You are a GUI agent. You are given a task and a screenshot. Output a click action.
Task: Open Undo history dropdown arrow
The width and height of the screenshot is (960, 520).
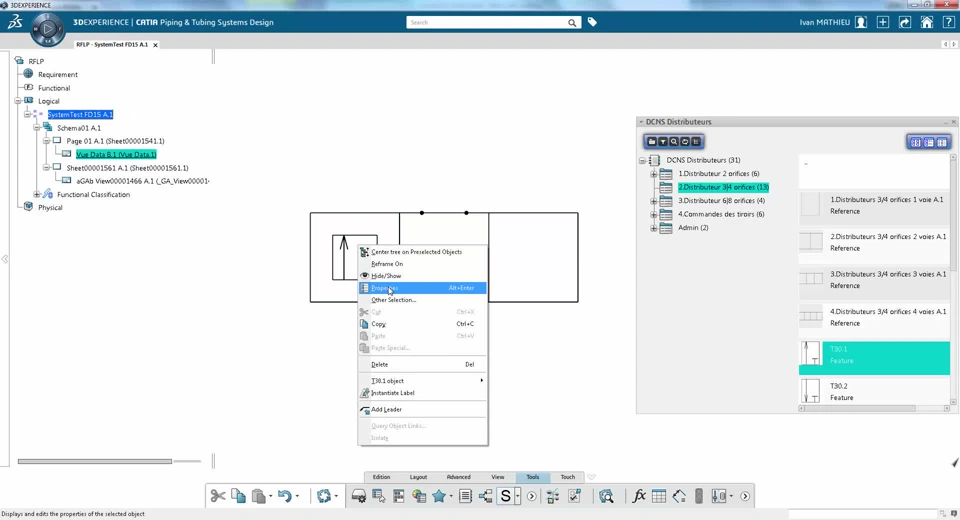(297, 496)
